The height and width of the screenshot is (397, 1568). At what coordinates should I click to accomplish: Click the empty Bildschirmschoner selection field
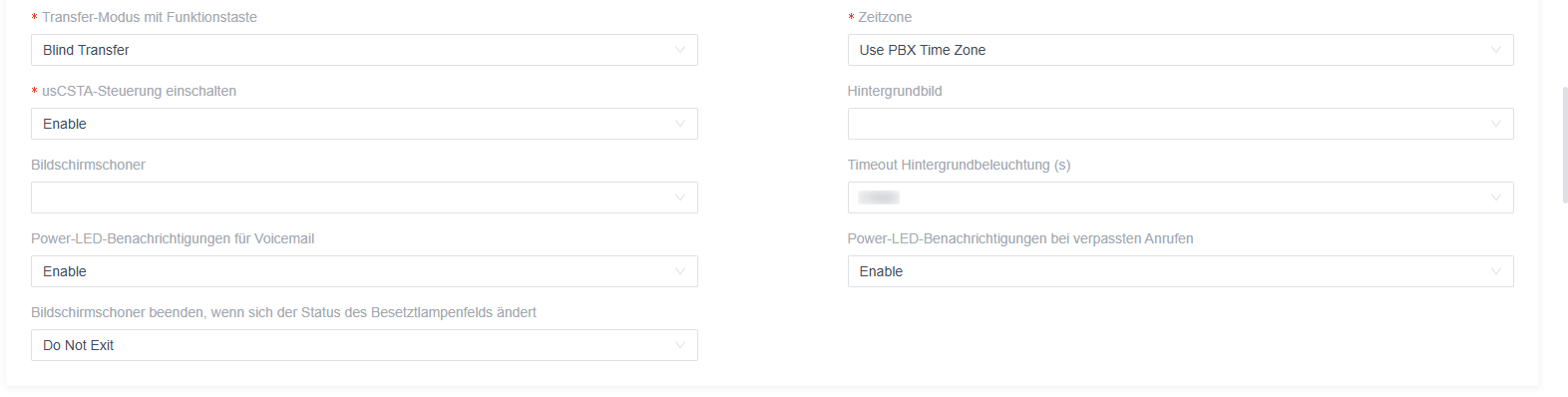pos(364,198)
